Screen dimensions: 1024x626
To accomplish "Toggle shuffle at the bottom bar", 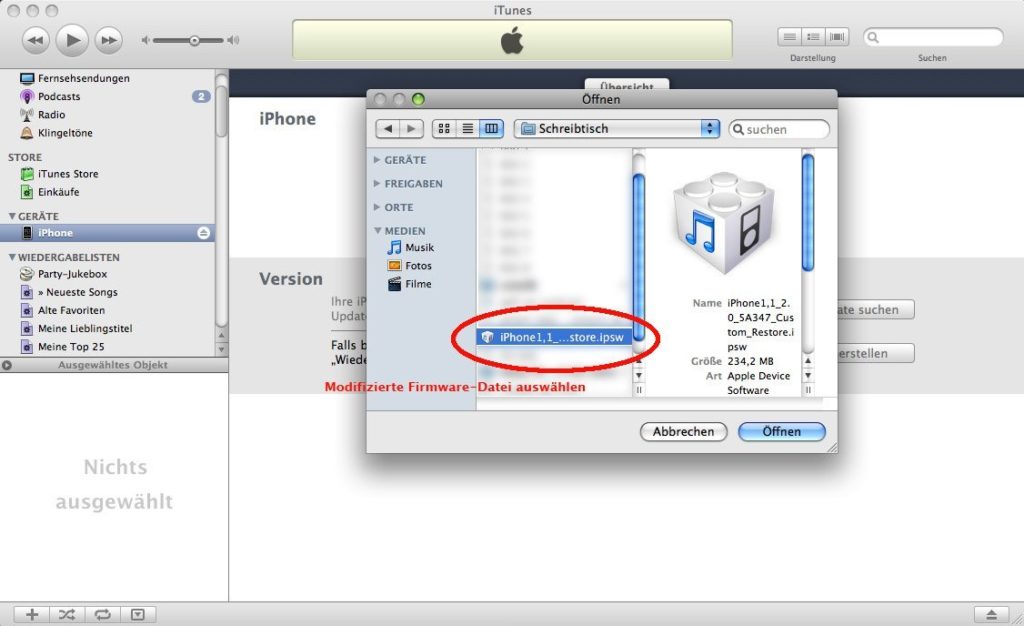I will pyautogui.click(x=67, y=614).
